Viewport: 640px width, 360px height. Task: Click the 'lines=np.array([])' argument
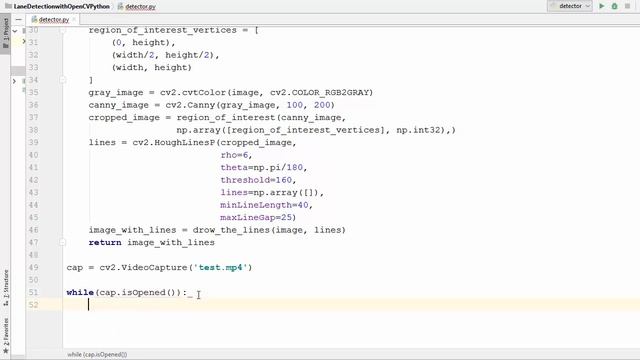point(270,193)
